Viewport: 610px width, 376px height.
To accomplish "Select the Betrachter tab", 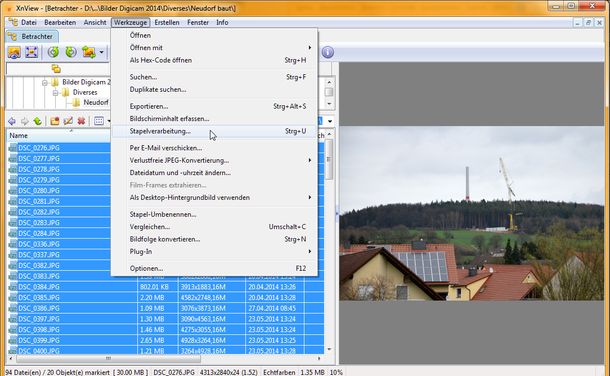I will pos(32,37).
